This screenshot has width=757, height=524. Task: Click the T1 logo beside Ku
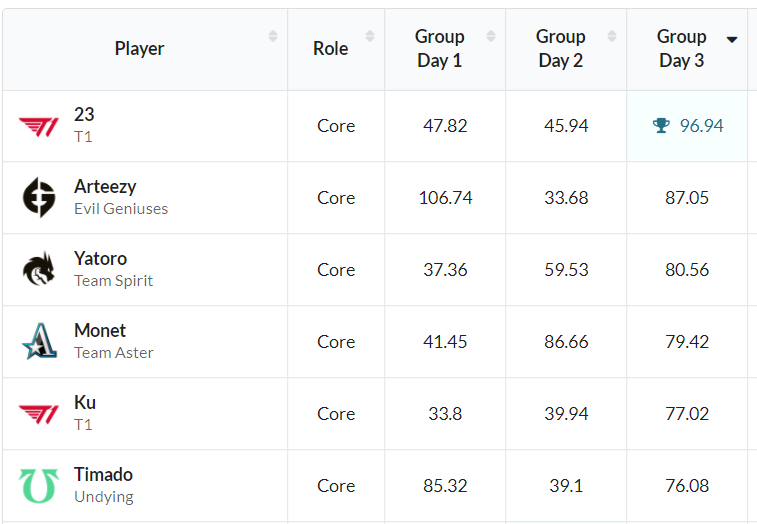[39, 414]
